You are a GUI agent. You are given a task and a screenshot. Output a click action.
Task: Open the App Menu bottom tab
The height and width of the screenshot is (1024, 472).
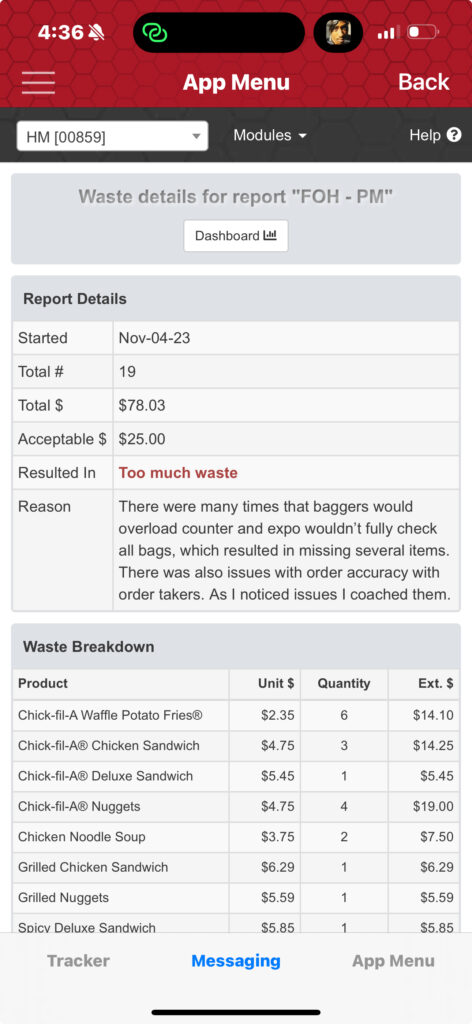click(x=393, y=961)
